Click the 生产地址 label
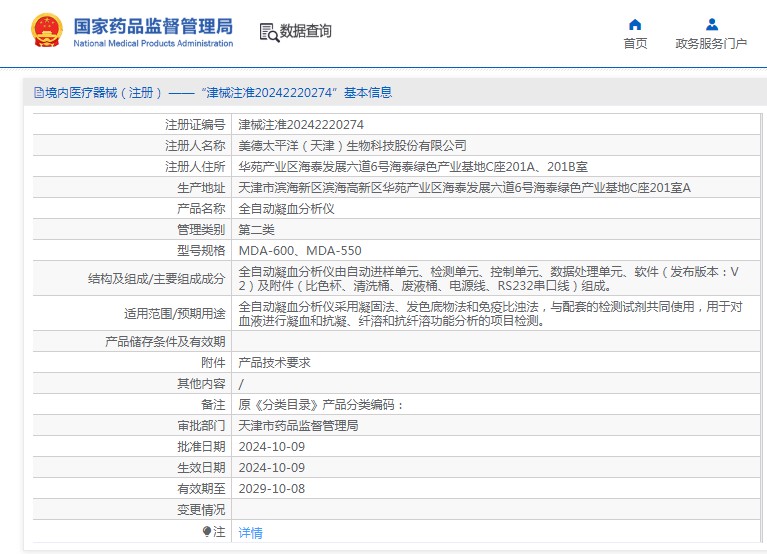 point(201,188)
